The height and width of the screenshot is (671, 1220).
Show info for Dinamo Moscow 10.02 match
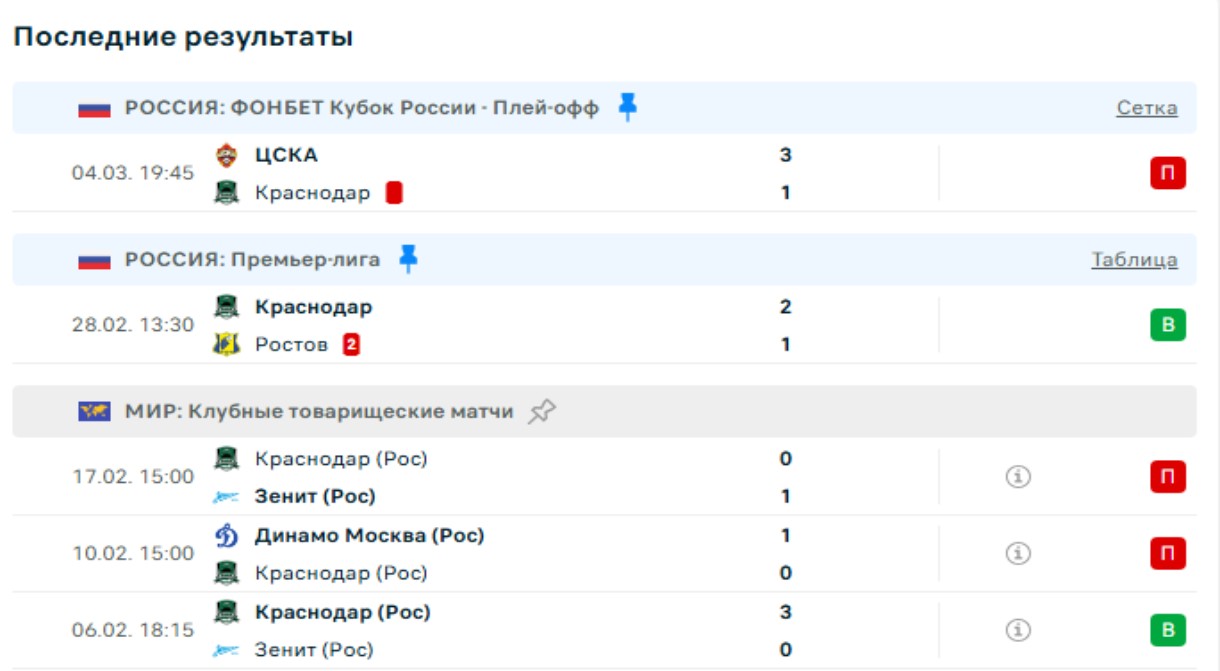(x=1018, y=553)
